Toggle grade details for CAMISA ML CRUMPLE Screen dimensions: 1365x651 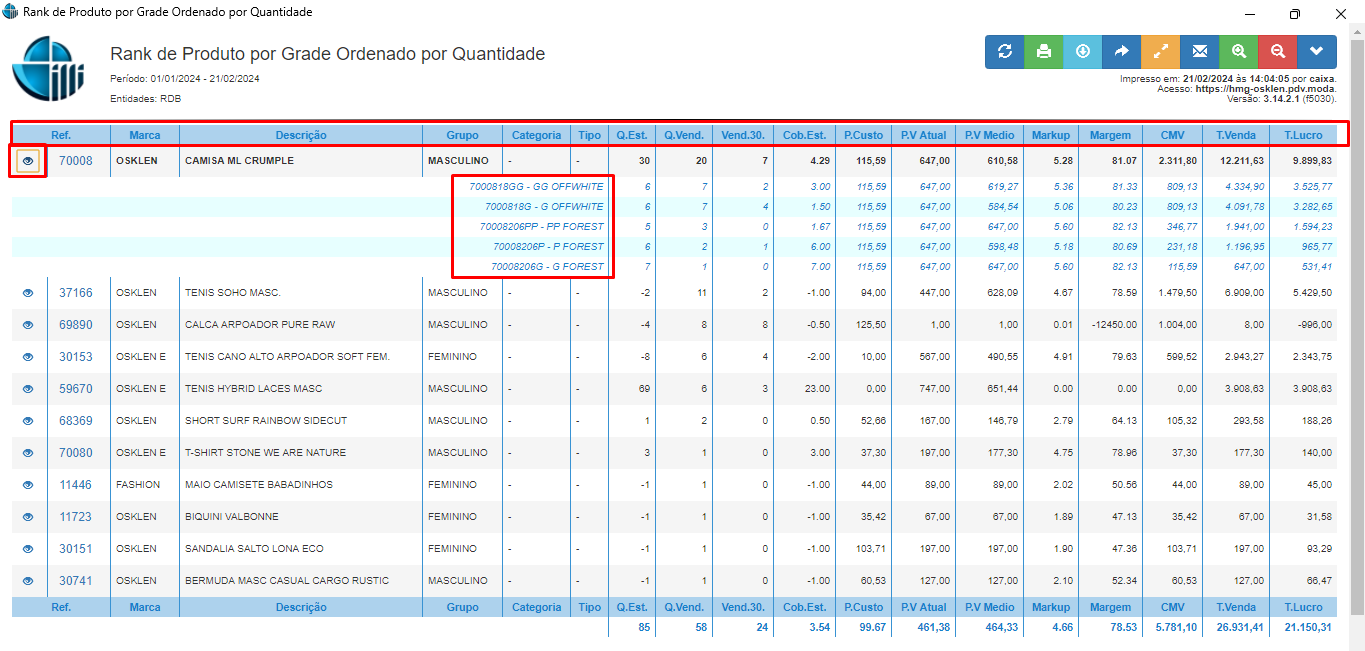[x=28, y=161]
